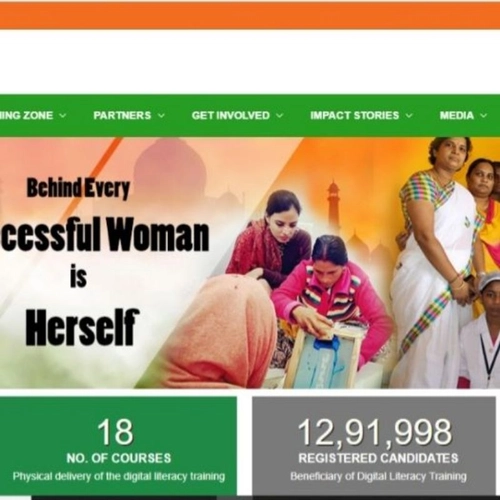Expand the chevron next to Learning Zone
The width and height of the screenshot is (500, 500).
click(x=63, y=116)
